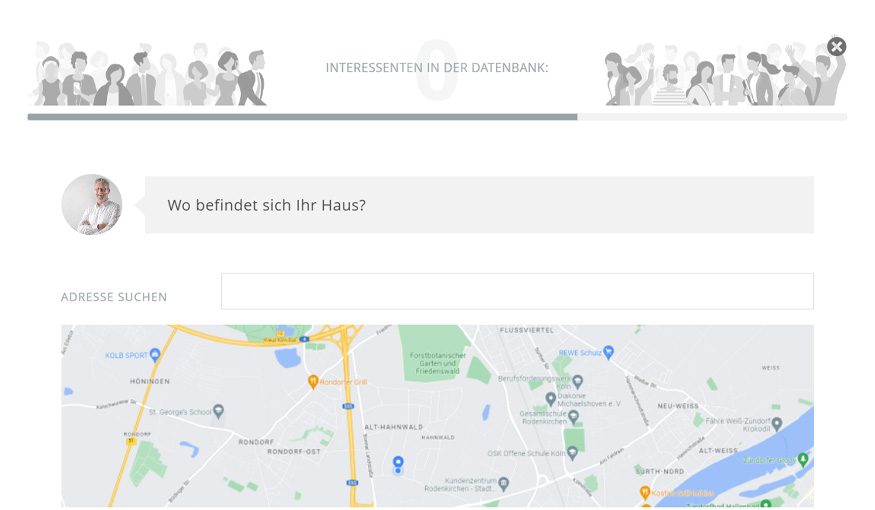Click the Forstbotanischer Garten und Friedenswald label
The height and width of the screenshot is (510, 875).
438,363
